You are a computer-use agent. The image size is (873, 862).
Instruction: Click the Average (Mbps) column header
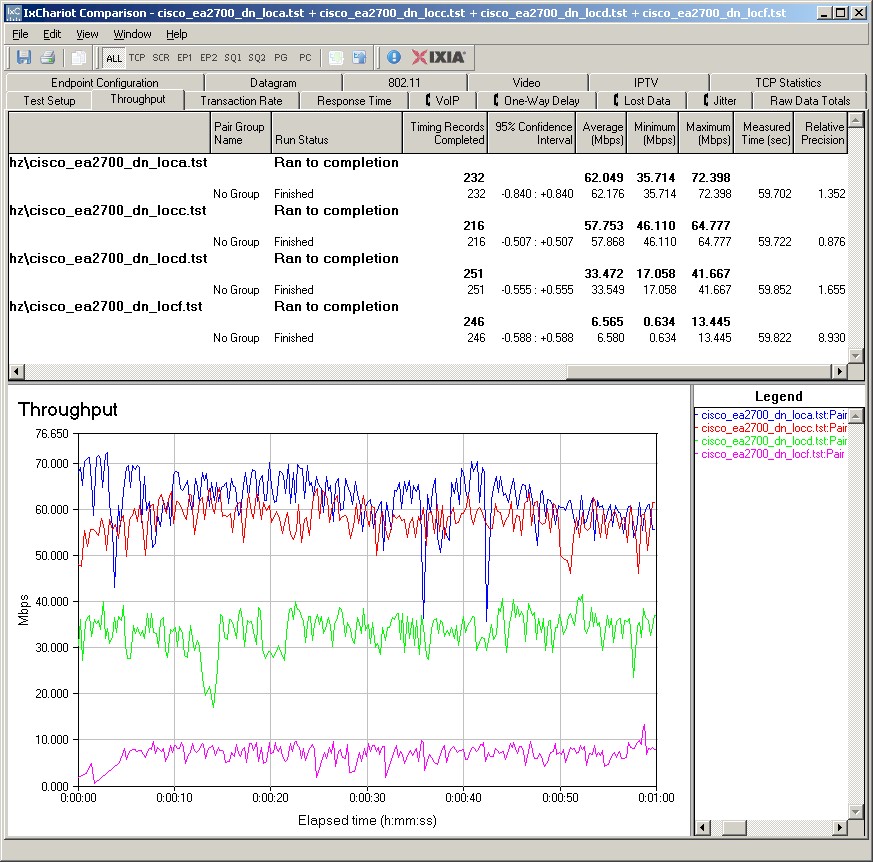[601, 133]
